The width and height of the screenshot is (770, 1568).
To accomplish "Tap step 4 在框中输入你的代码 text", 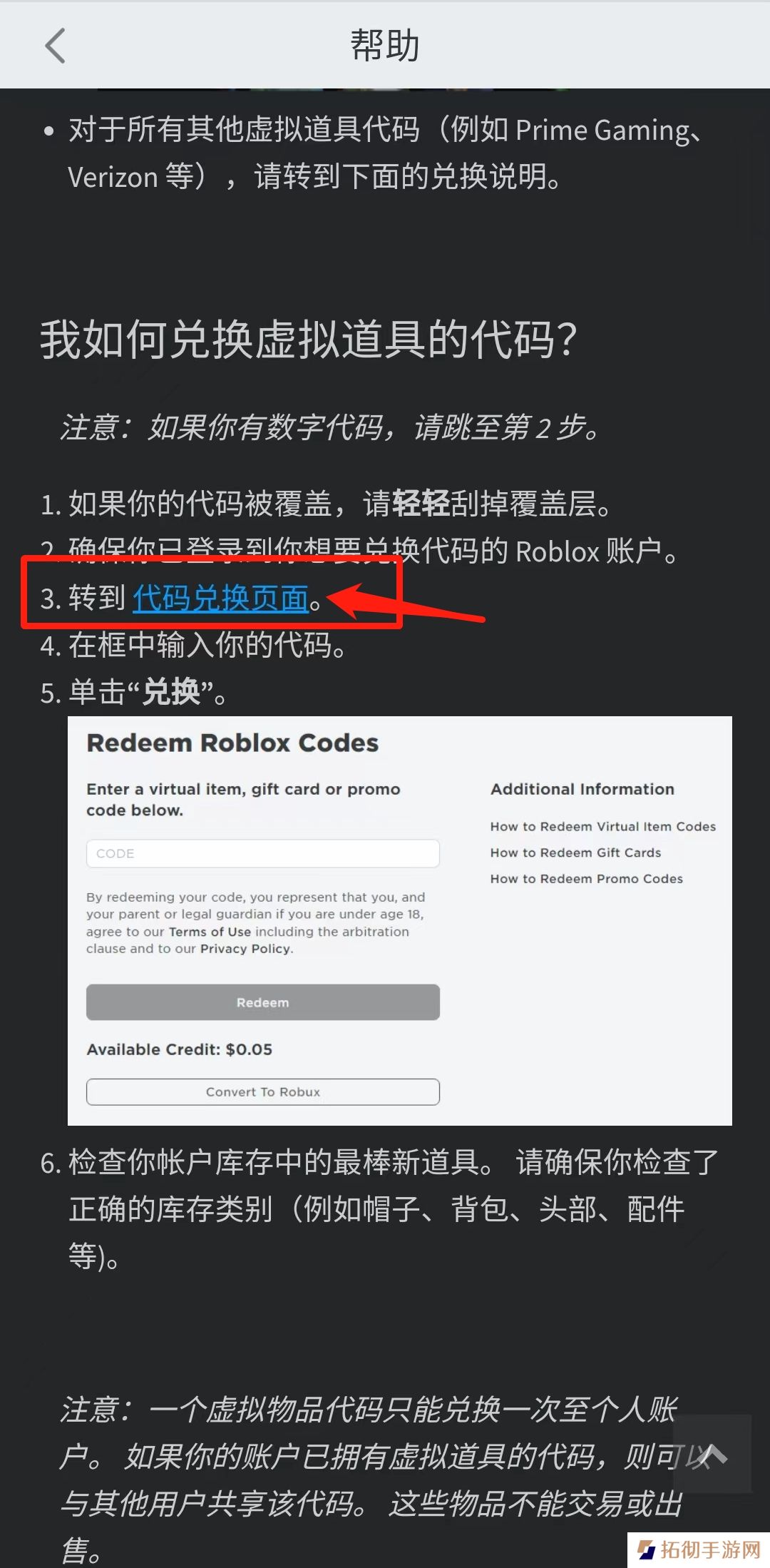I will coord(193,646).
